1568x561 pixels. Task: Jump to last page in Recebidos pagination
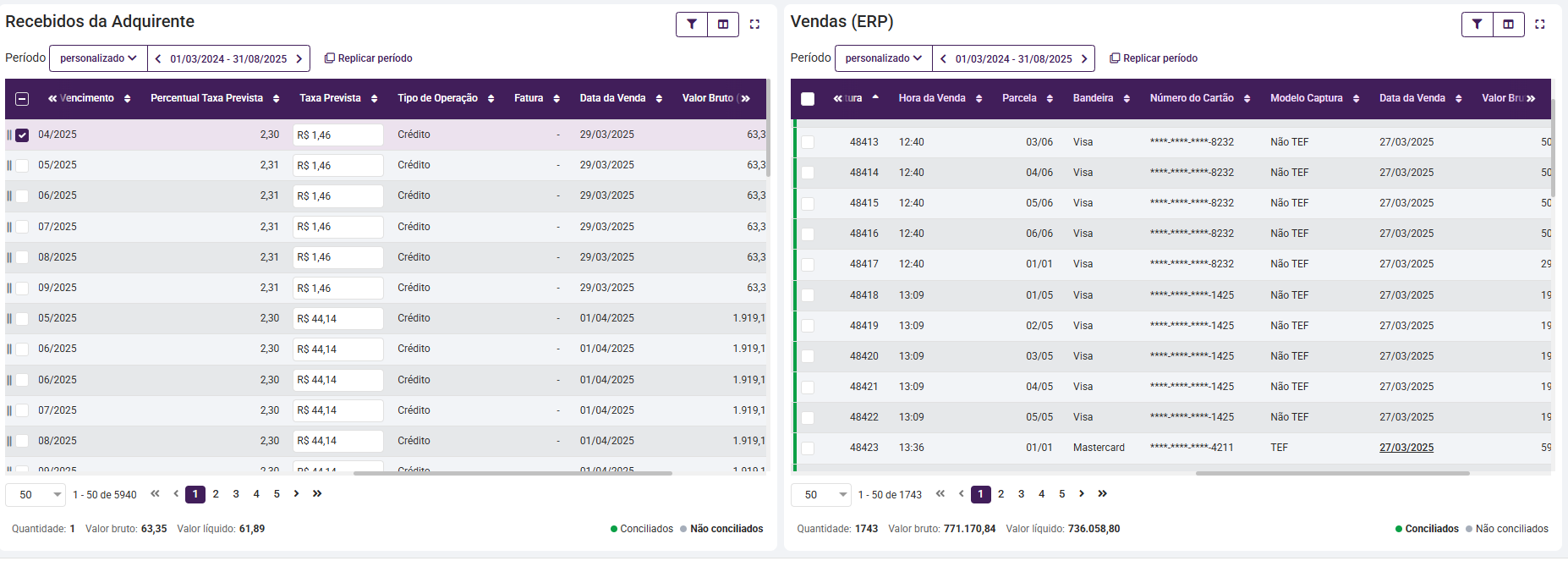[x=317, y=494]
